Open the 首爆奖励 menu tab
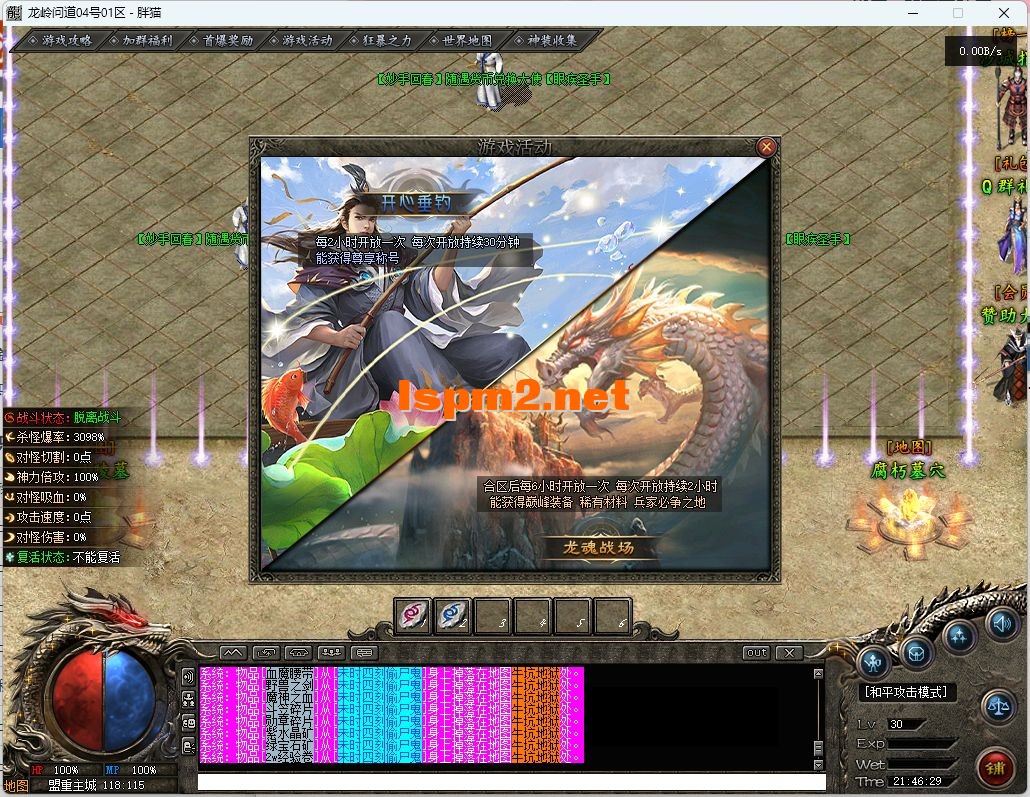Screen dimensions: 1030x797 point(221,41)
